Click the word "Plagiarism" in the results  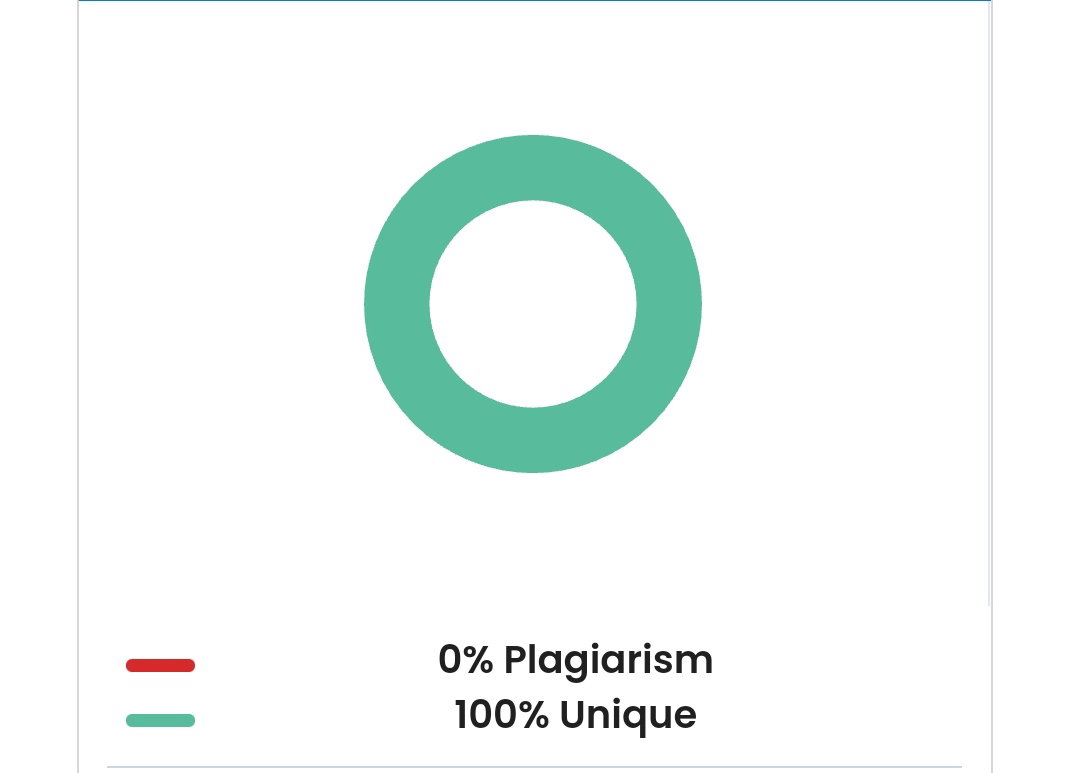click(608, 661)
